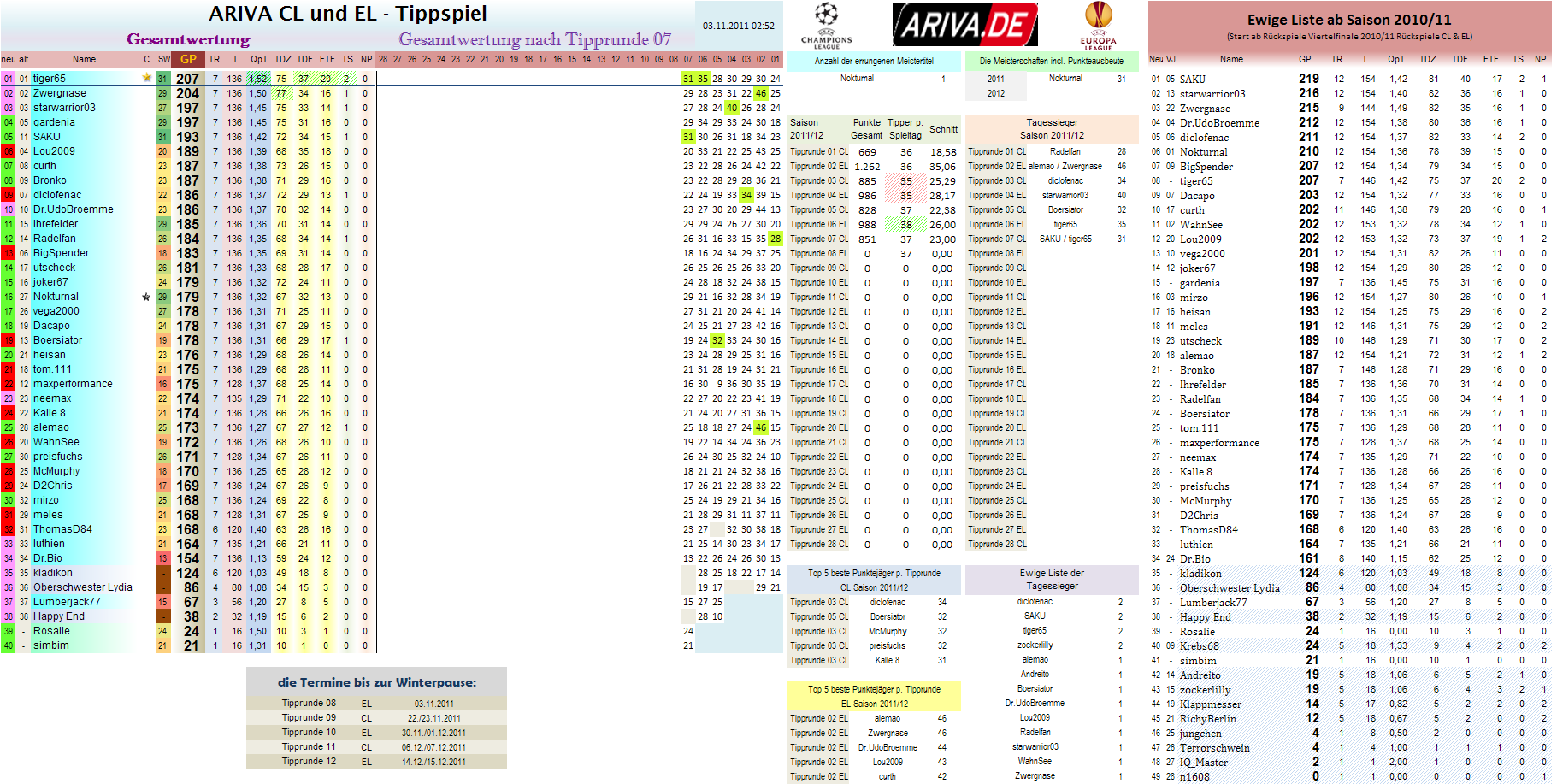Screen dimensions: 1557x784
Task: Click 'RichyBerlin' in the Ewige Liste table
Action: click(x=1208, y=718)
